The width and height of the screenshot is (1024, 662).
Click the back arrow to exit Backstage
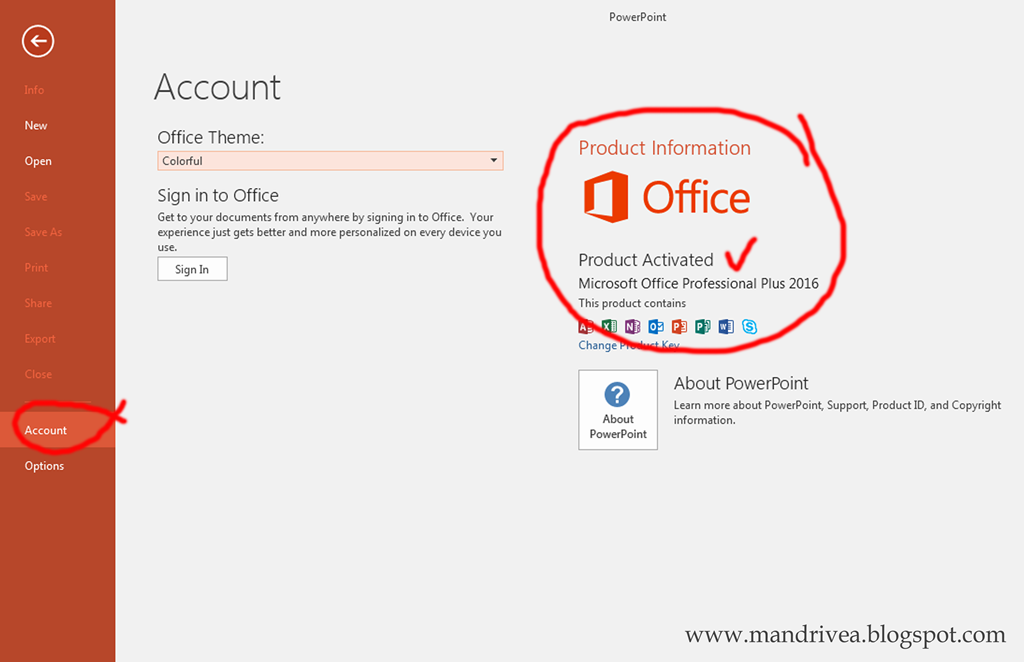point(38,41)
